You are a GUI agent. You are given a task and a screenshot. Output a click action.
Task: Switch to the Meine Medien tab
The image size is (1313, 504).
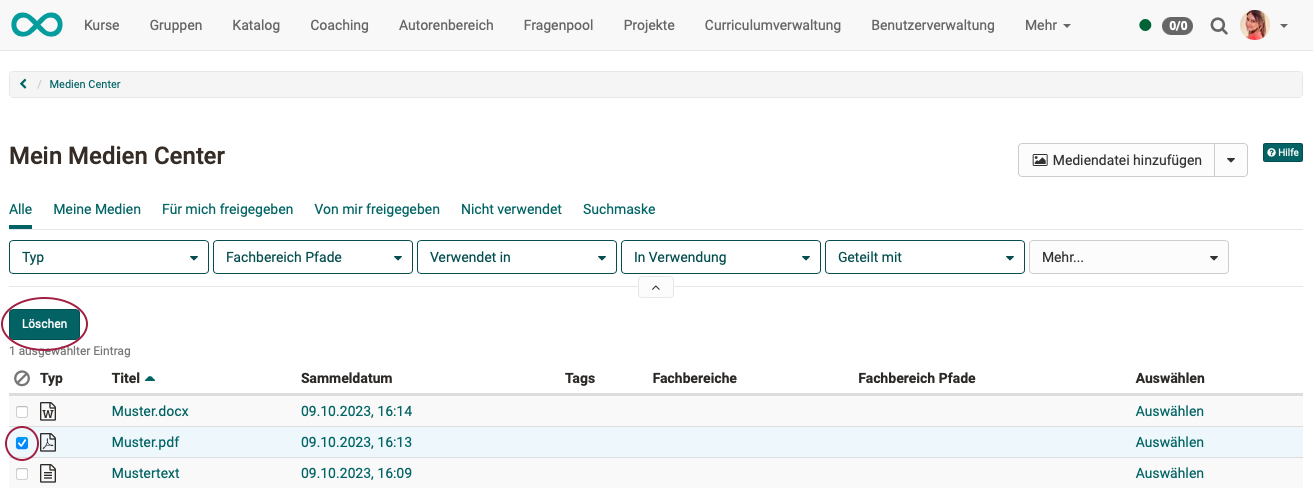pos(97,209)
